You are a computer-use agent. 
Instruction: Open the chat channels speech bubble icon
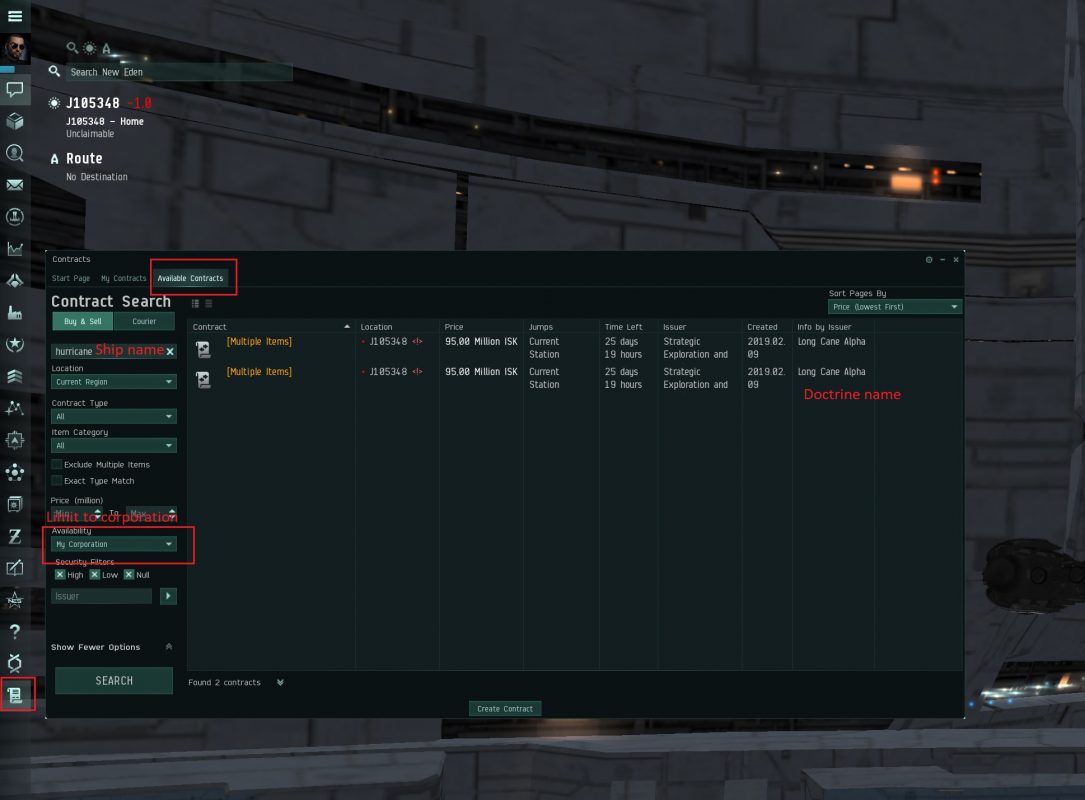(x=15, y=89)
